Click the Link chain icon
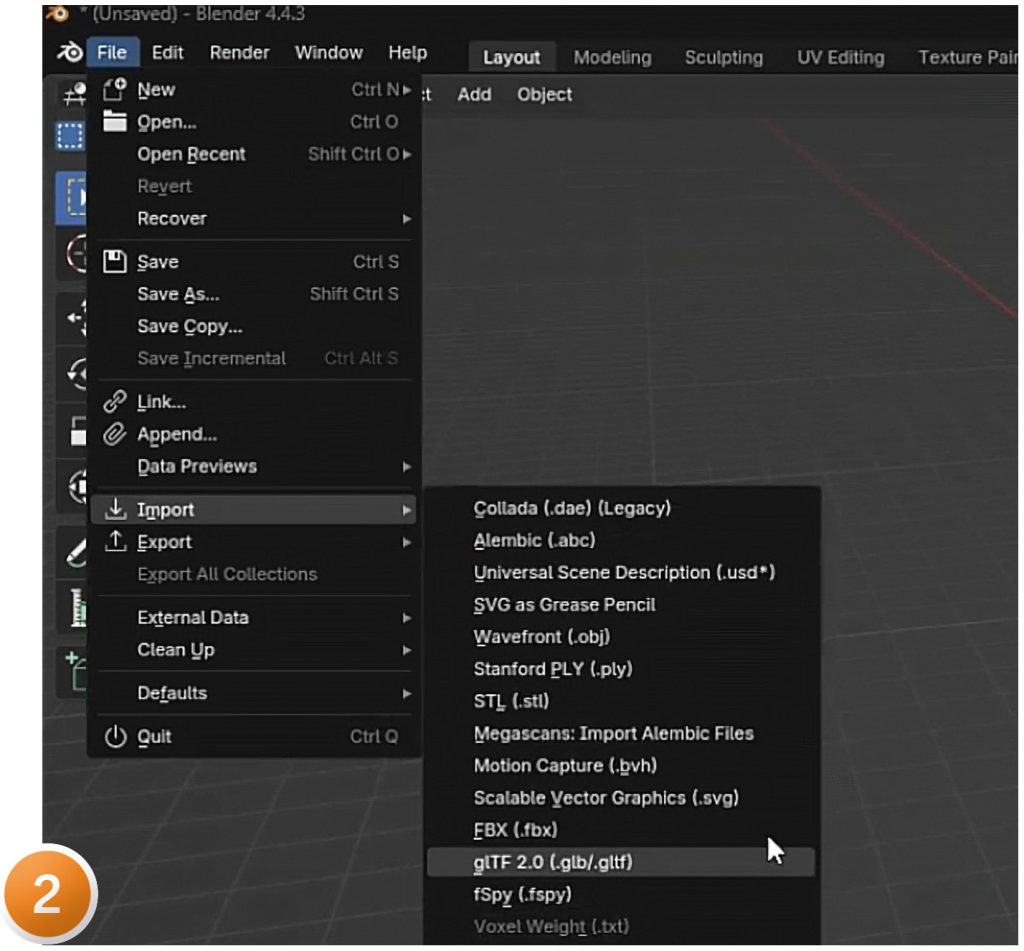Screen dimensions: 1024x951 click(x=115, y=401)
